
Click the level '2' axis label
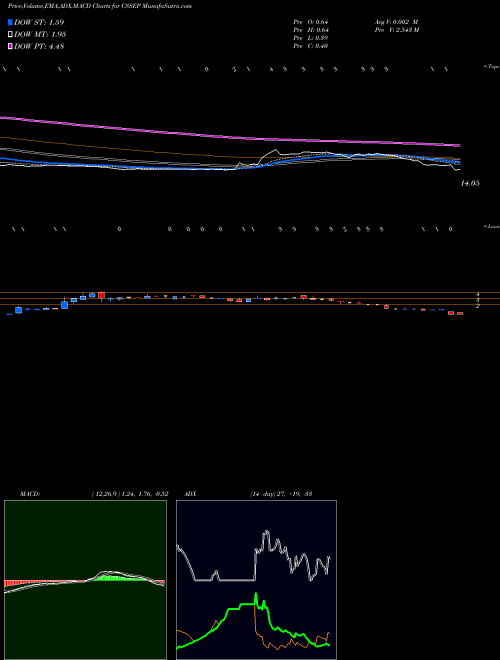[478, 306]
